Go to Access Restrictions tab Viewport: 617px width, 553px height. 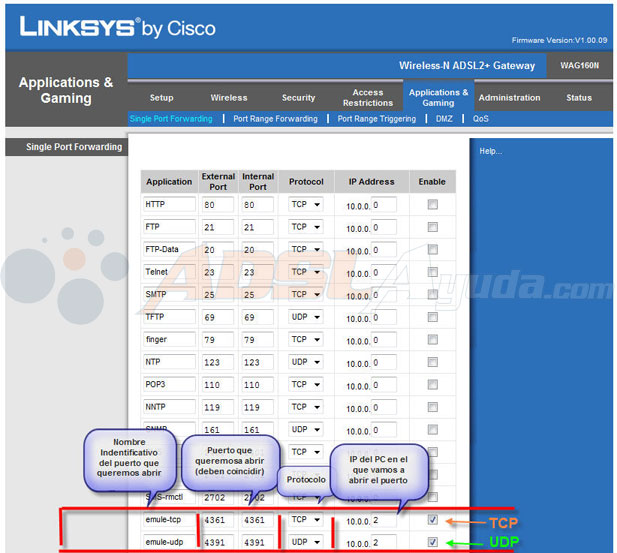coord(368,98)
